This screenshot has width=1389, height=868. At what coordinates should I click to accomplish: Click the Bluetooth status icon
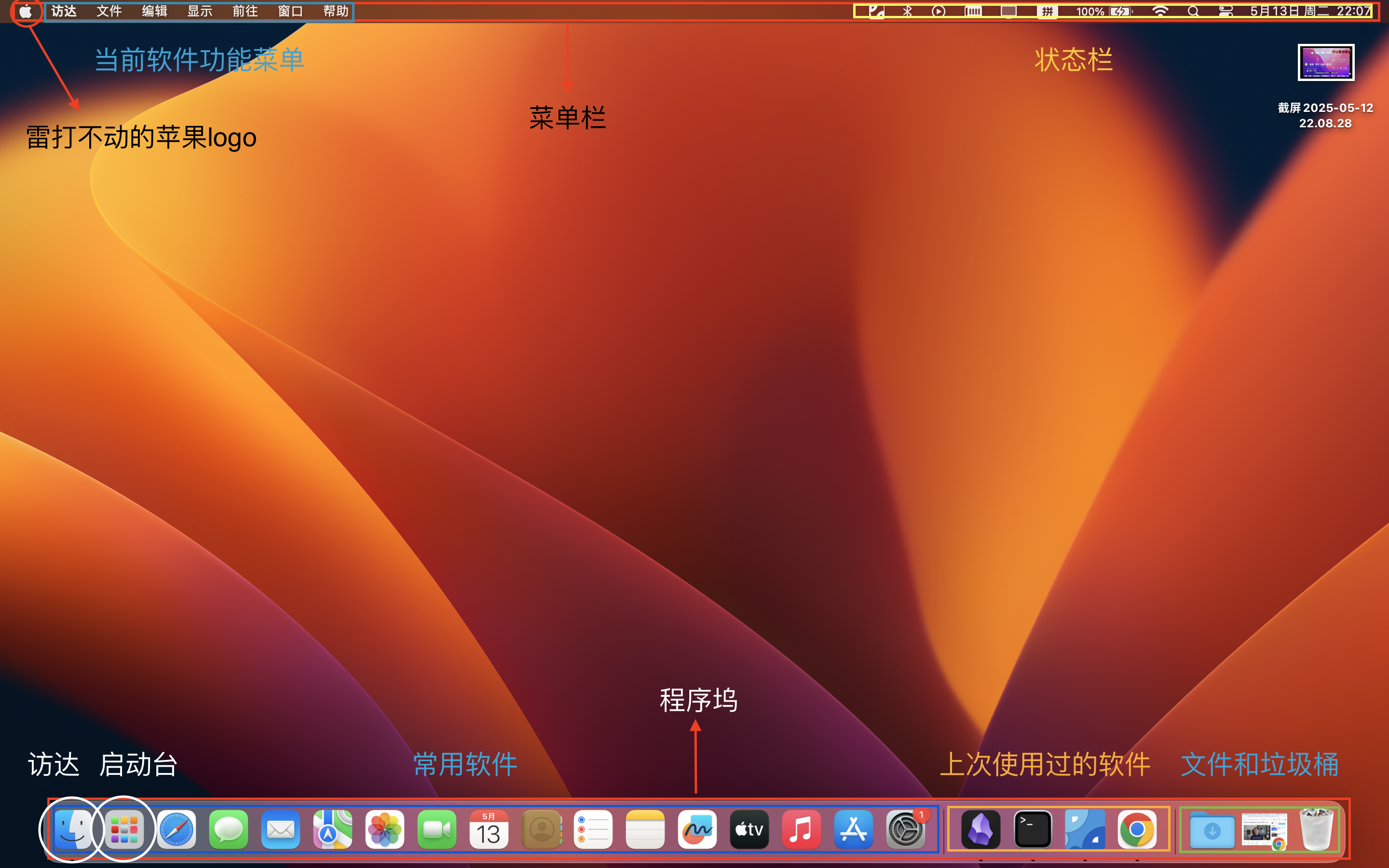908,12
